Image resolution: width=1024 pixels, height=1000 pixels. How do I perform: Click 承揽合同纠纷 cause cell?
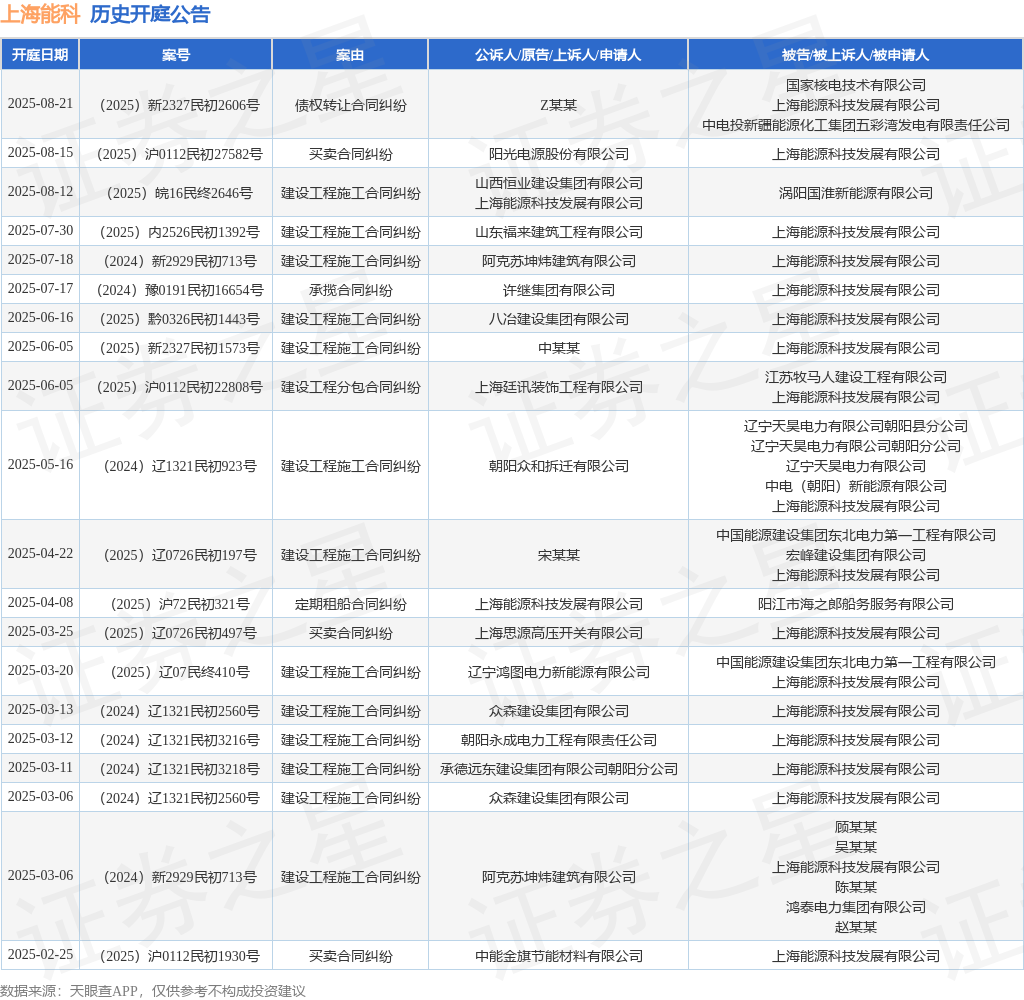[x=351, y=290]
